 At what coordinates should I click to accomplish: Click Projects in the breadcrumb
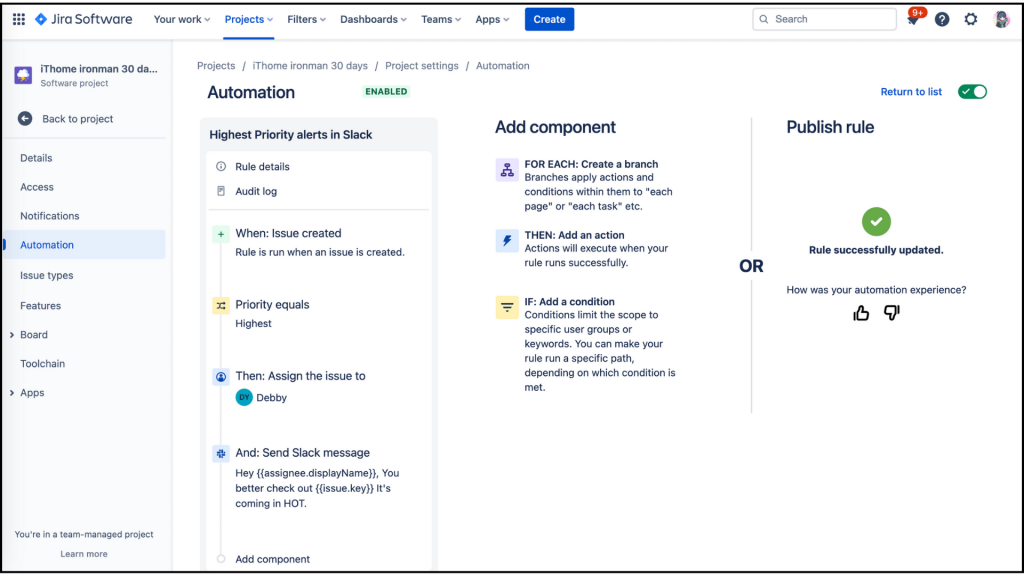click(x=216, y=66)
